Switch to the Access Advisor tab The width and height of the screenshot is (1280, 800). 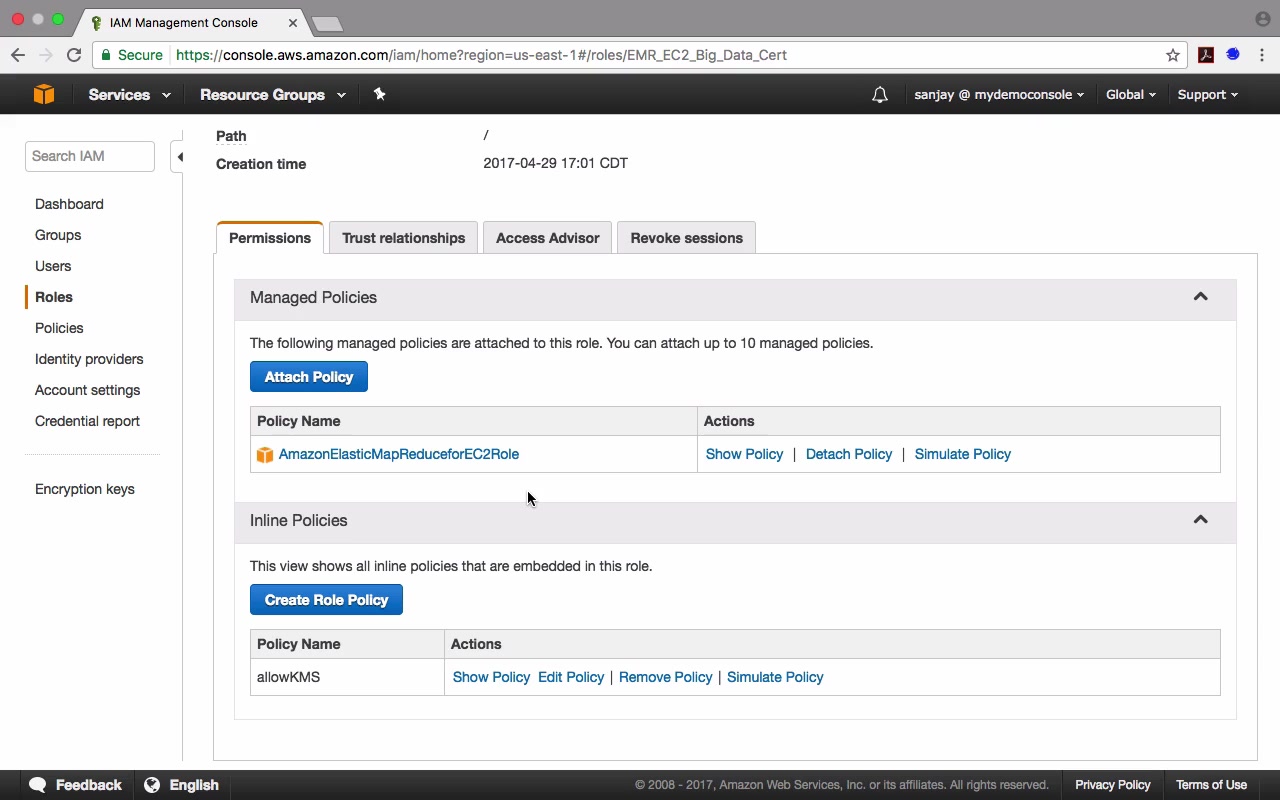547,238
